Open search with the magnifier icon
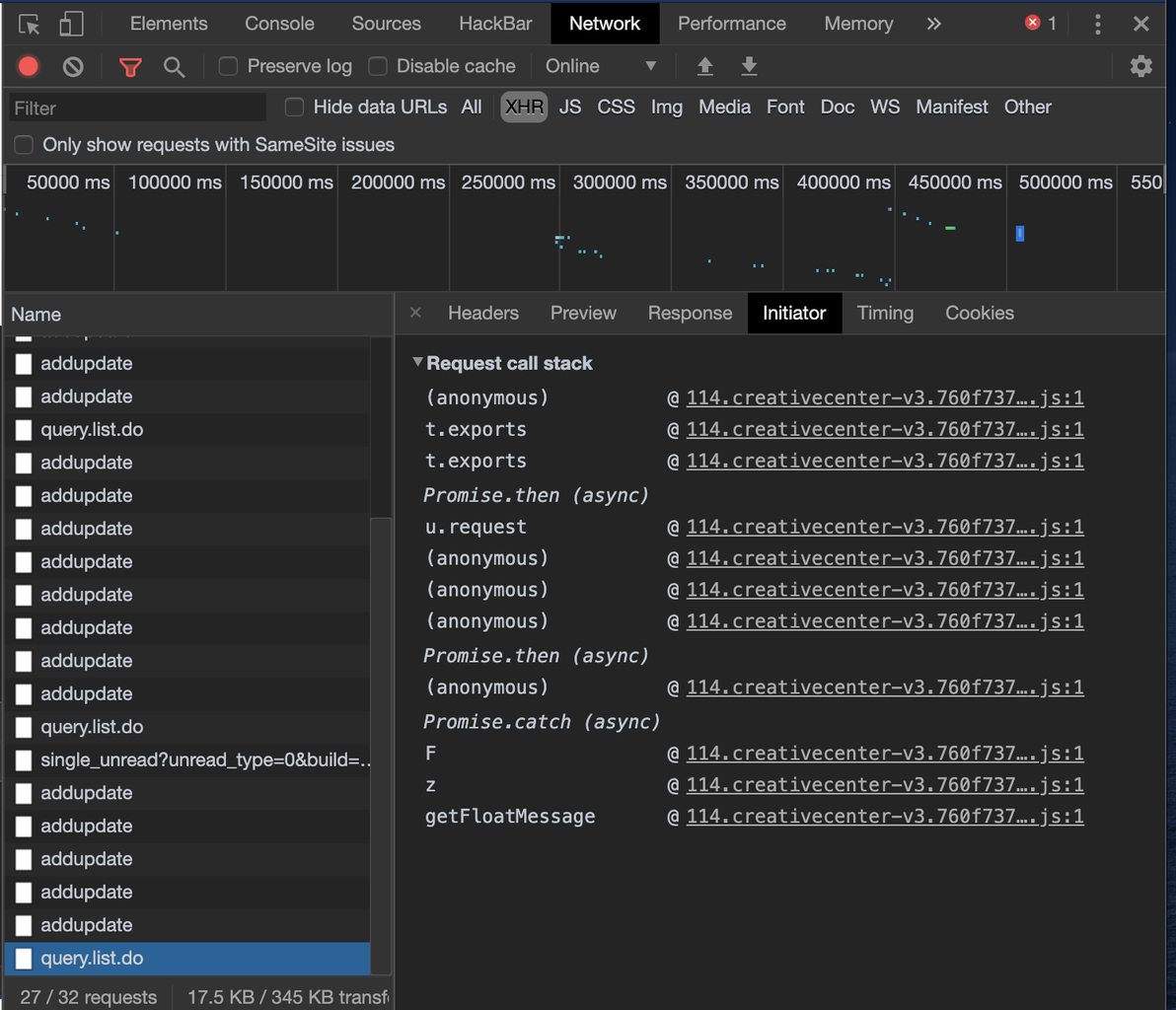This screenshot has height=1010, width=1176. [174, 67]
